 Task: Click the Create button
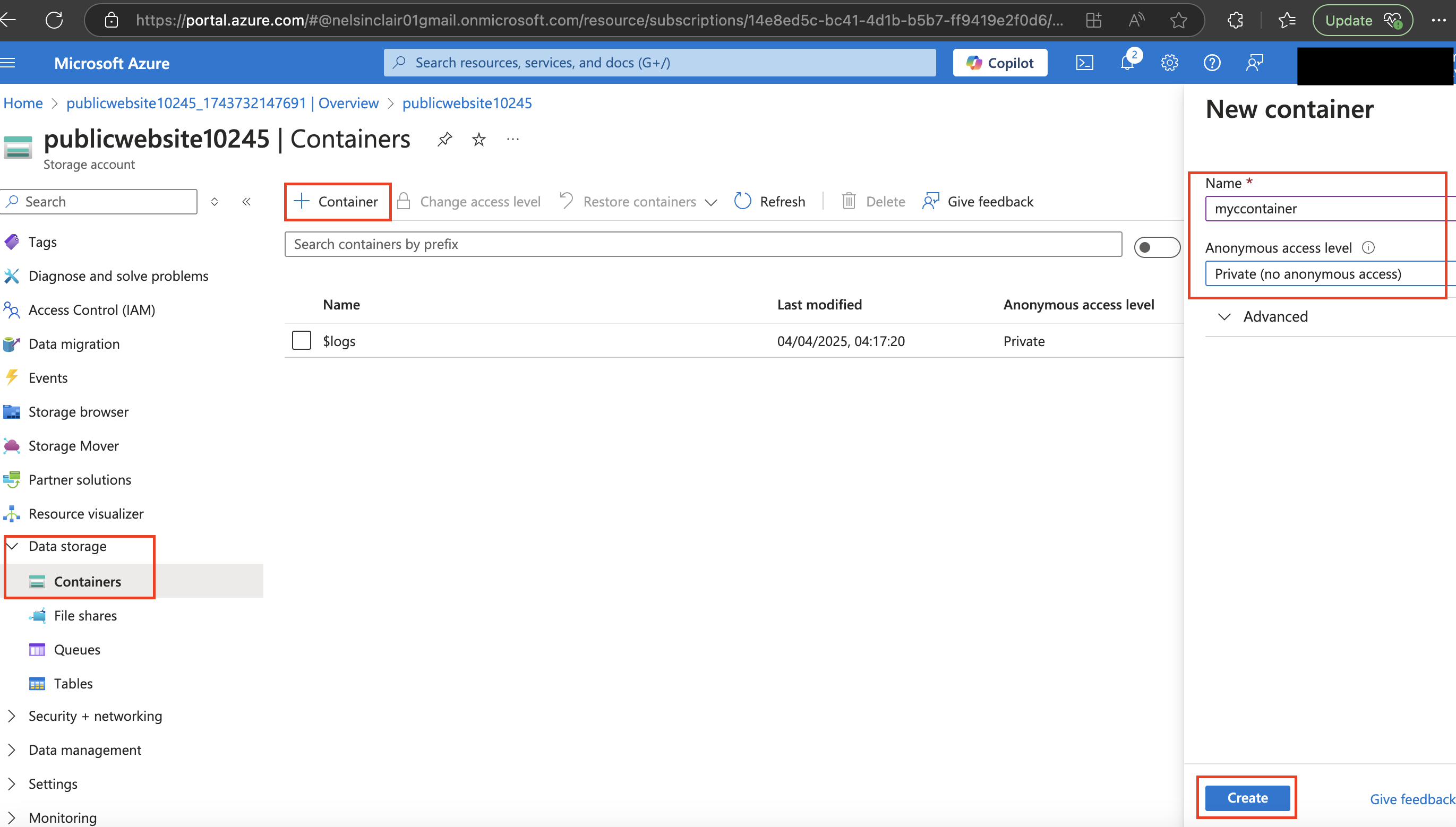click(1247, 798)
